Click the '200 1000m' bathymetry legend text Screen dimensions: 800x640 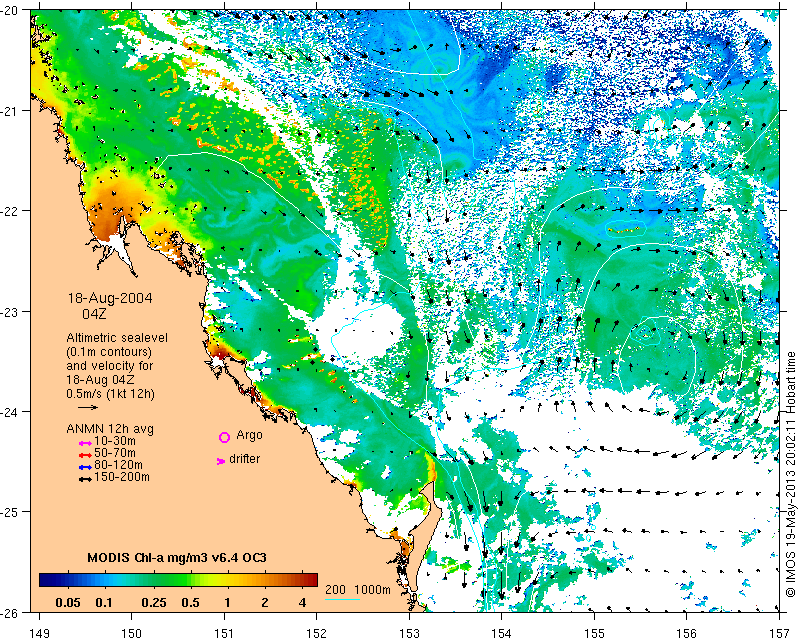(358, 589)
